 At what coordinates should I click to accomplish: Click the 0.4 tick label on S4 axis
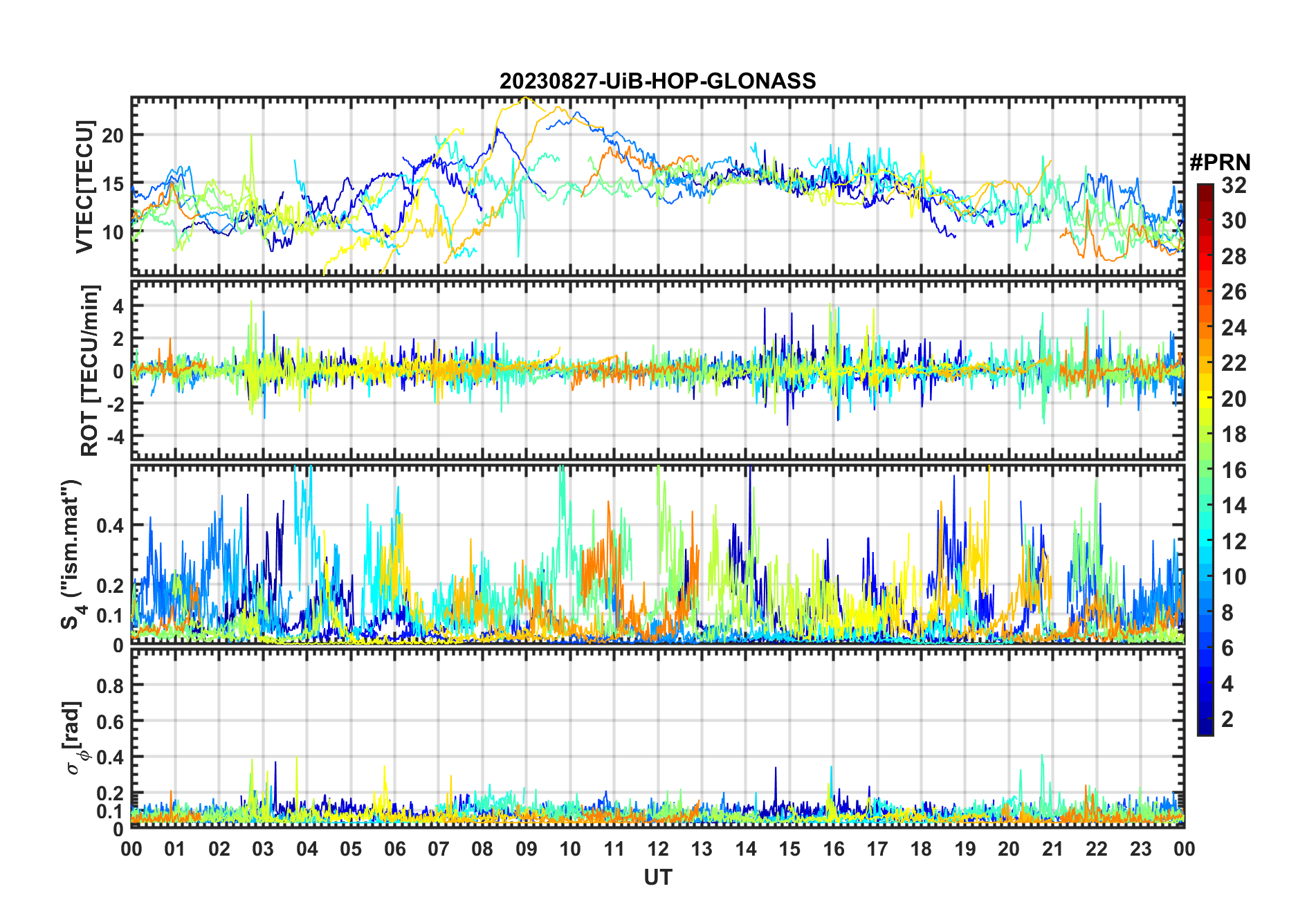110,525
